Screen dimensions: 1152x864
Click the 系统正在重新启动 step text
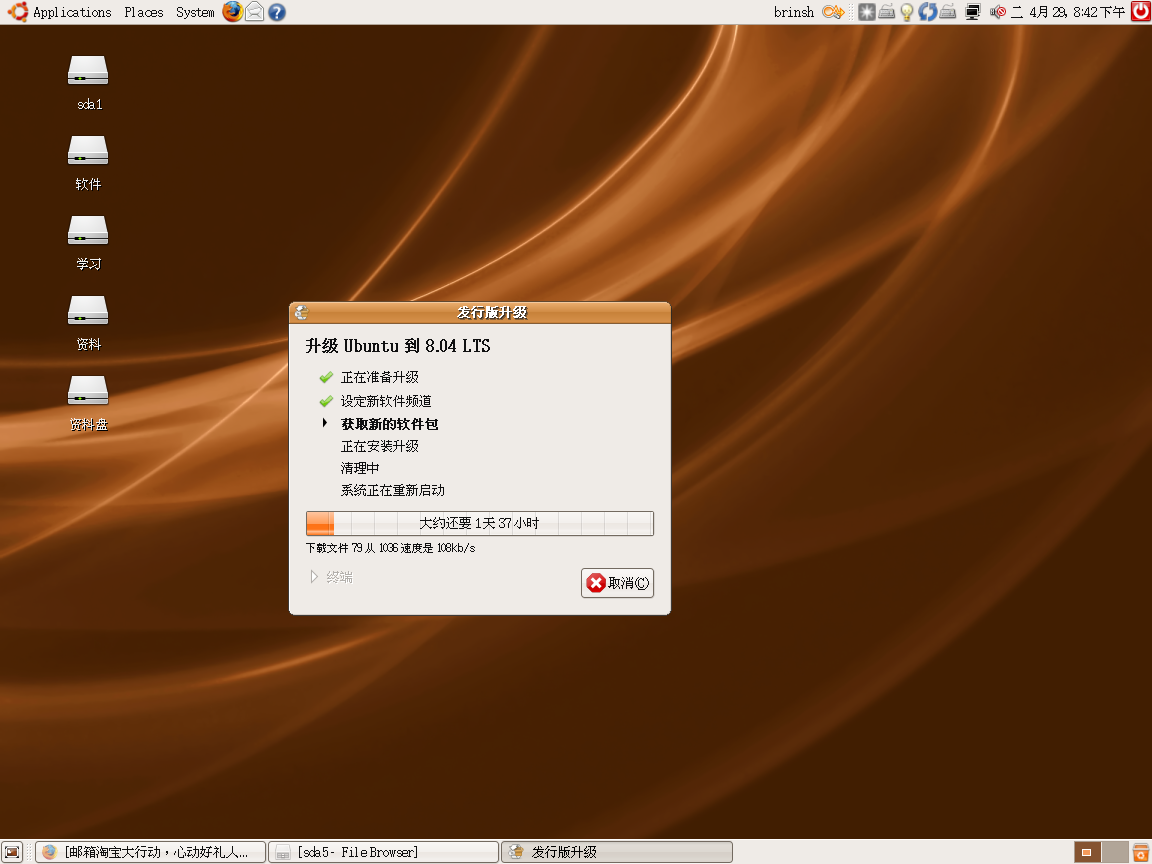392,490
